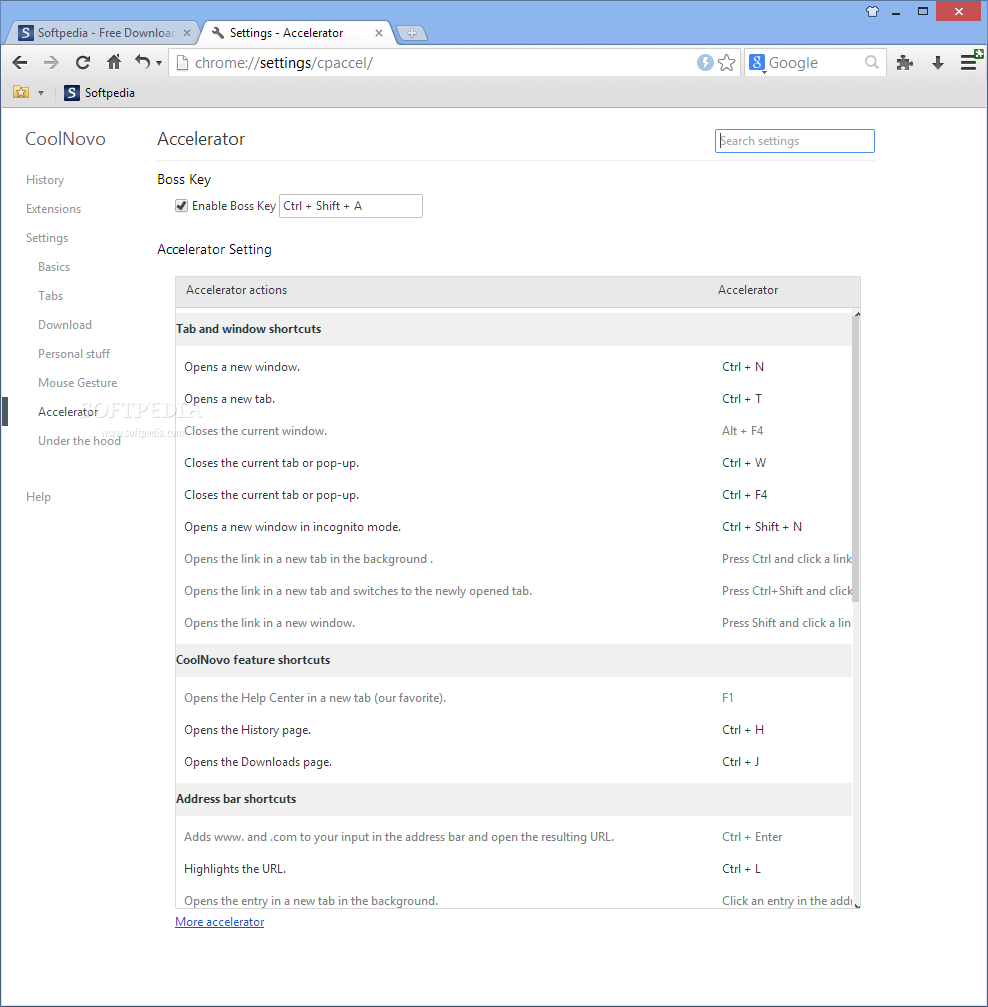Image resolution: width=988 pixels, height=1007 pixels.
Task: Open the extensions puzzle icon
Action: point(904,62)
